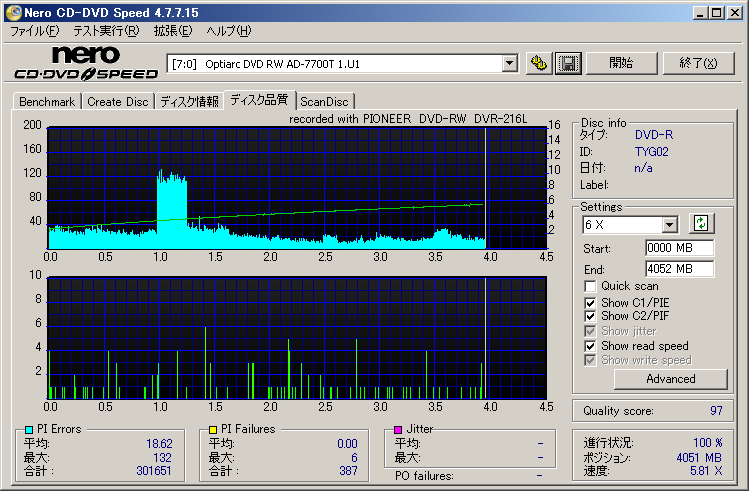The width and height of the screenshot is (749, 491).
Task: Open the ヘルプ(H) menu
Action: (x=228, y=31)
